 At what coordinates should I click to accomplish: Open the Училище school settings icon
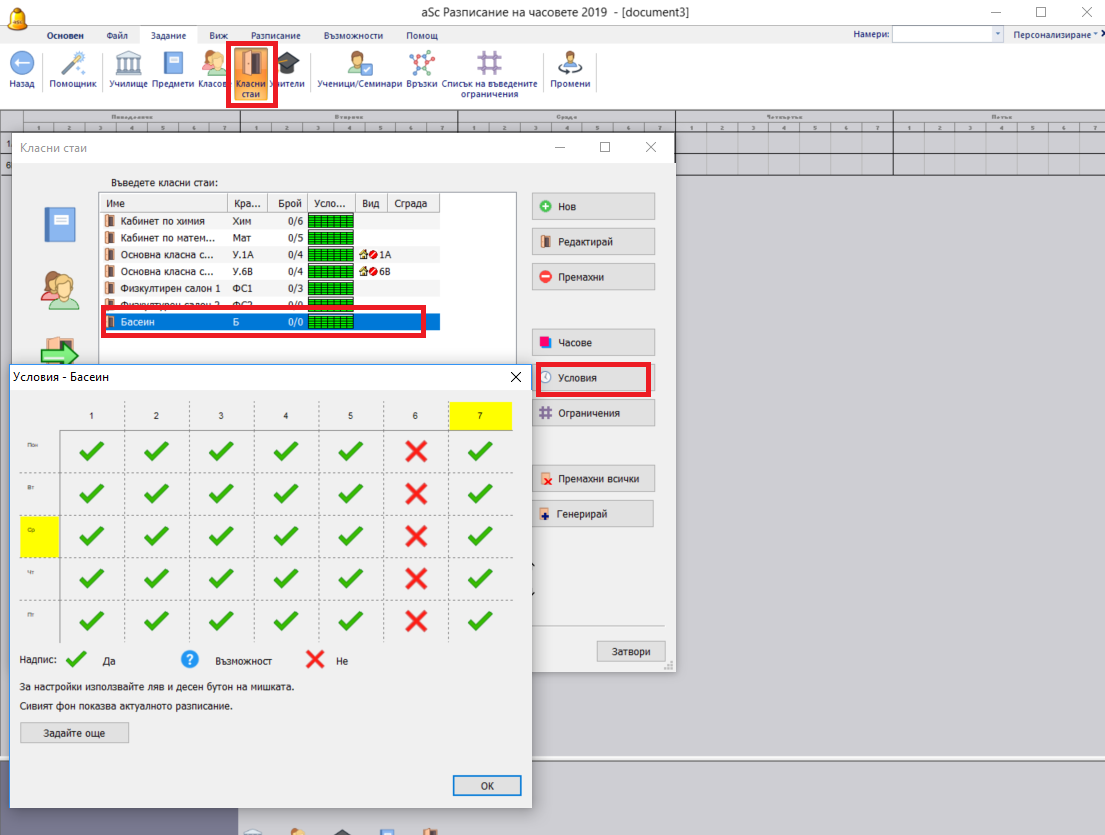[x=128, y=64]
